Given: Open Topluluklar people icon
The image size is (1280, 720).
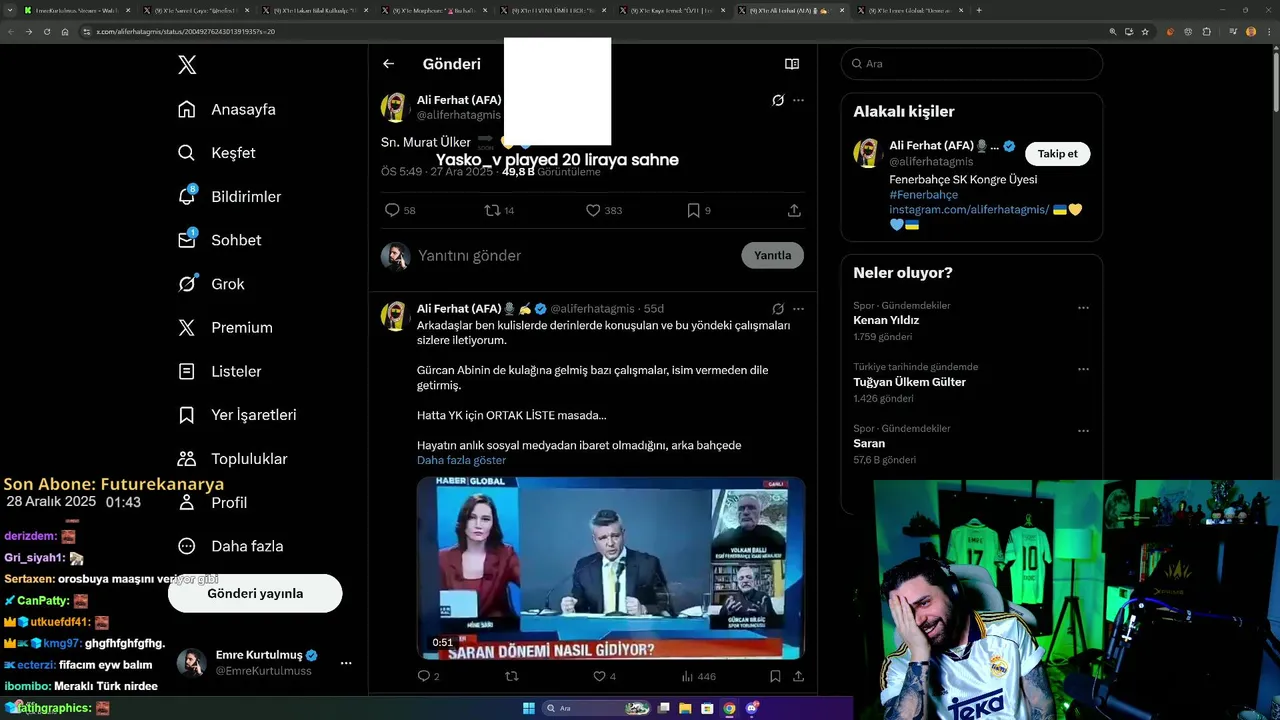Looking at the screenshot, I should 187,459.
